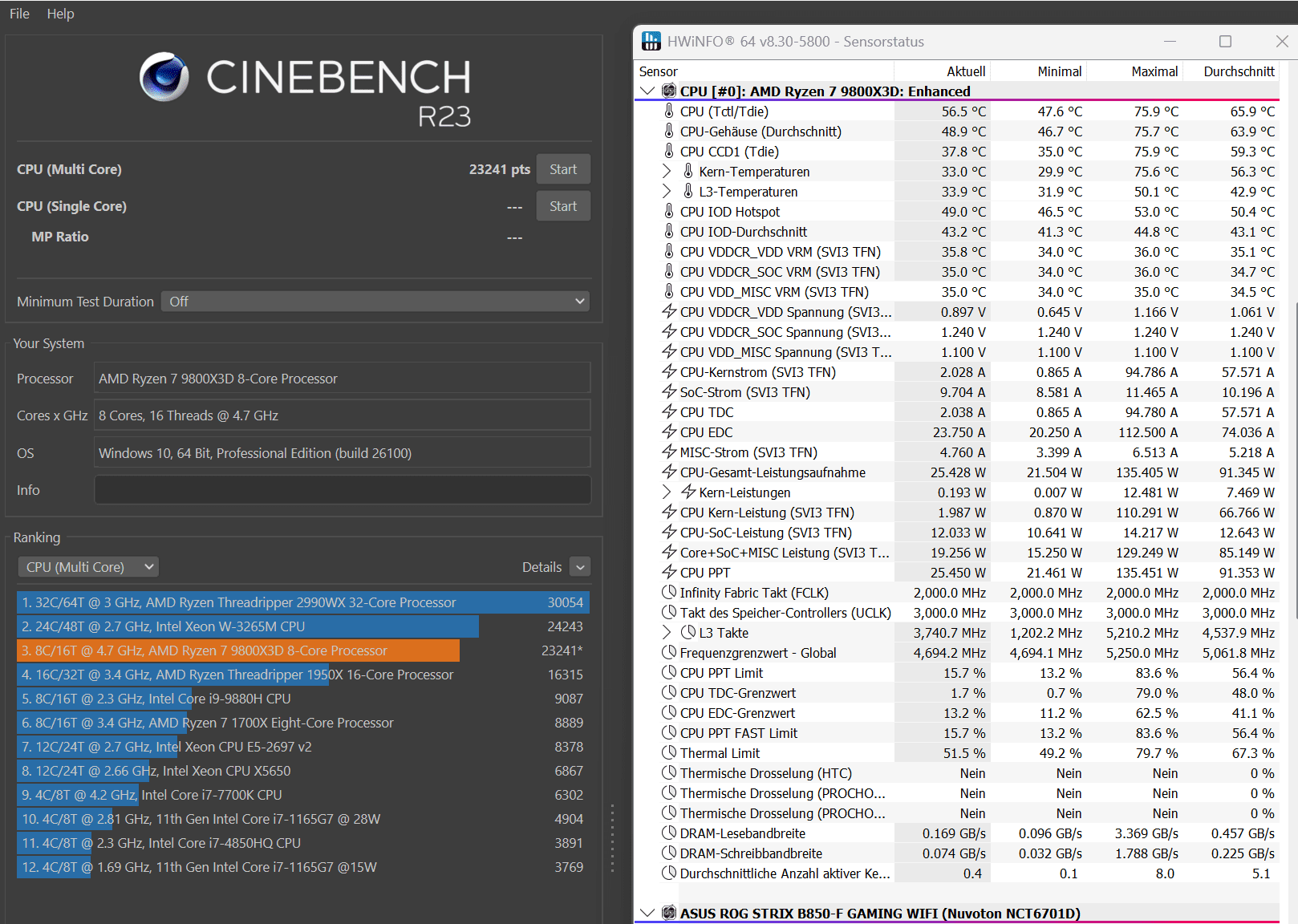The width and height of the screenshot is (1298, 924).
Task: Click the Info input field in Cinebench
Action: tap(343, 490)
